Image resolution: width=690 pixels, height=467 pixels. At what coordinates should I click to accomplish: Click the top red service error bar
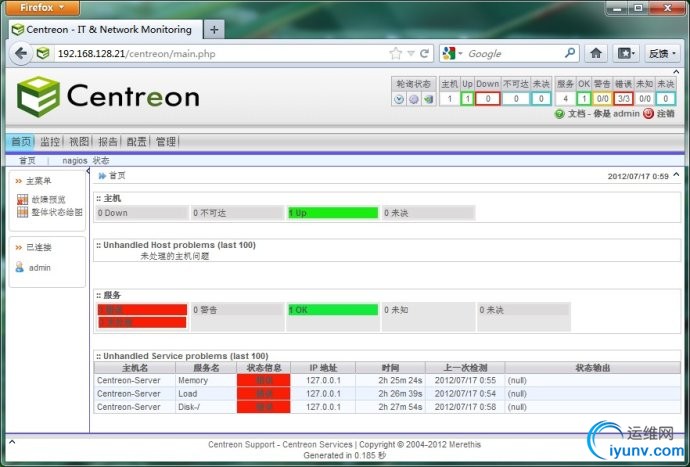click(x=142, y=309)
